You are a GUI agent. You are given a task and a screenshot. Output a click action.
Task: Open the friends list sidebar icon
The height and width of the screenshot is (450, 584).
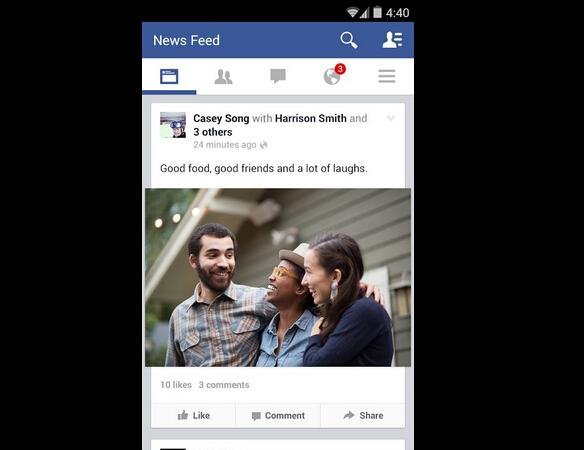click(x=393, y=40)
